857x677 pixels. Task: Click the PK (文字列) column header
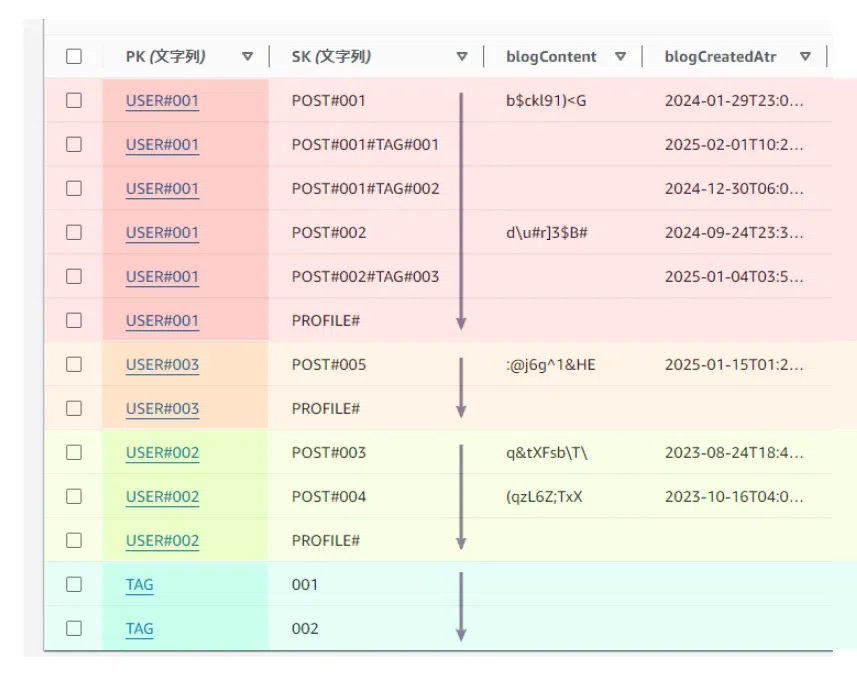click(x=166, y=56)
